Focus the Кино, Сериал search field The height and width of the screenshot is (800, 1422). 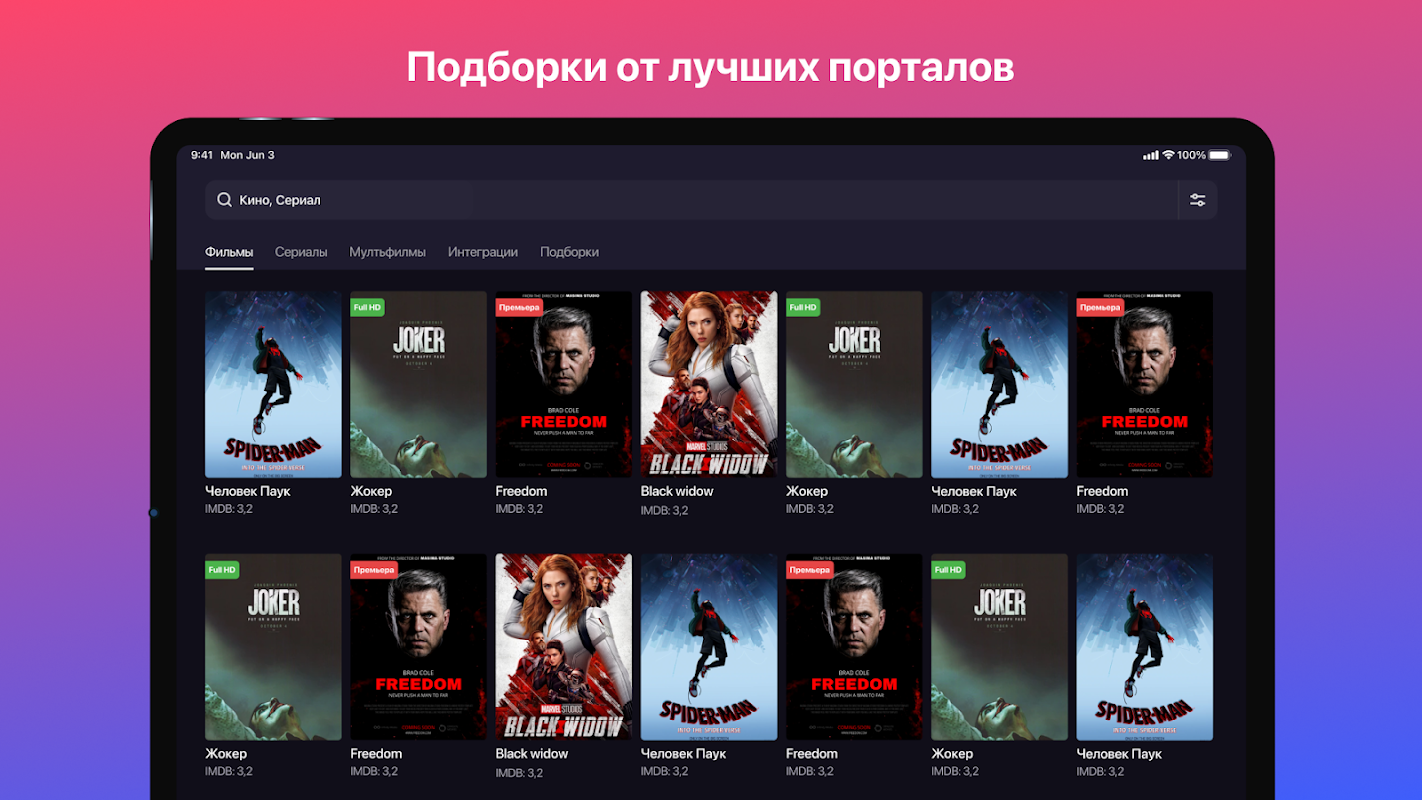coord(691,200)
